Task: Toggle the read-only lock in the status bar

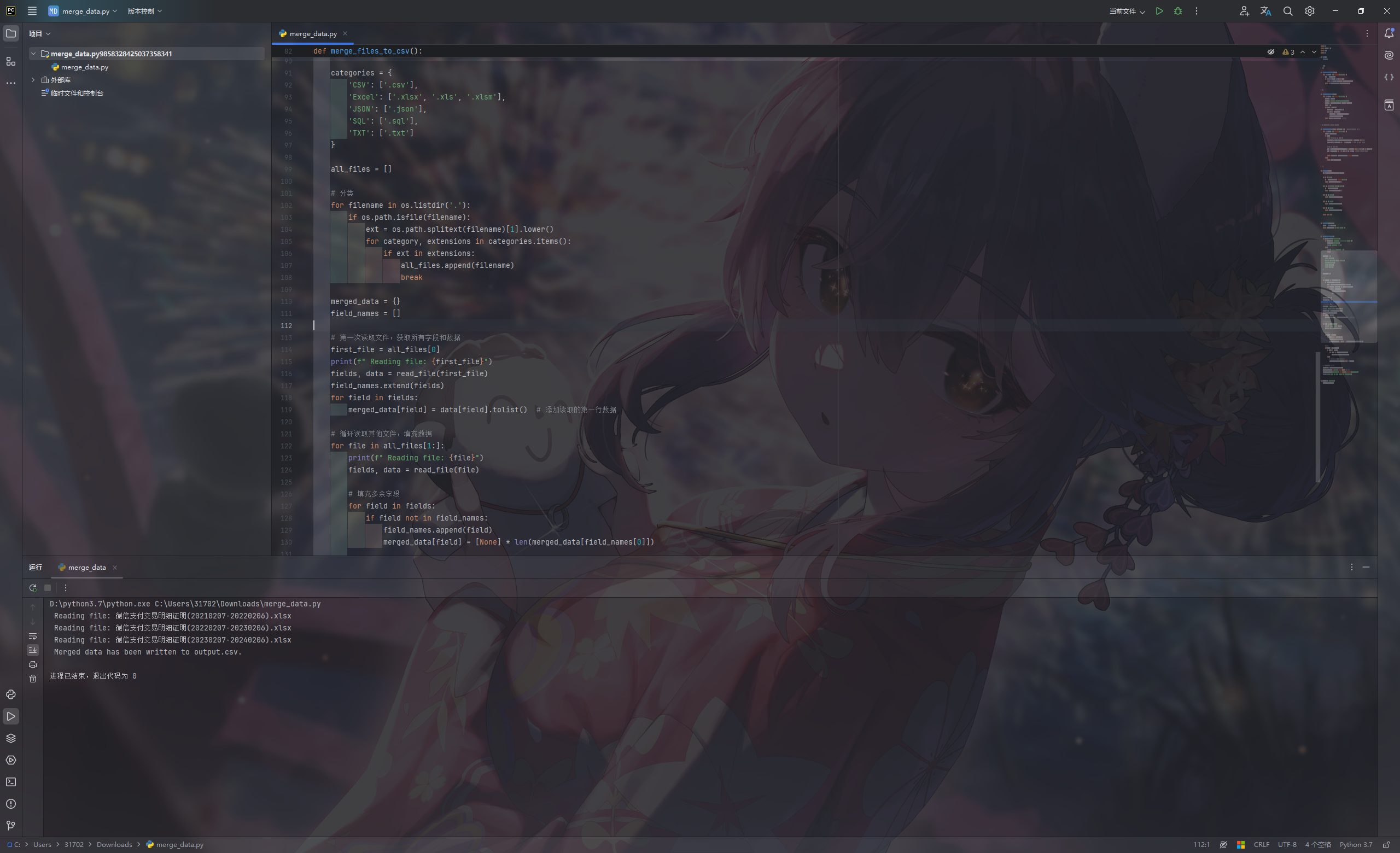Action: (1386, 844)
